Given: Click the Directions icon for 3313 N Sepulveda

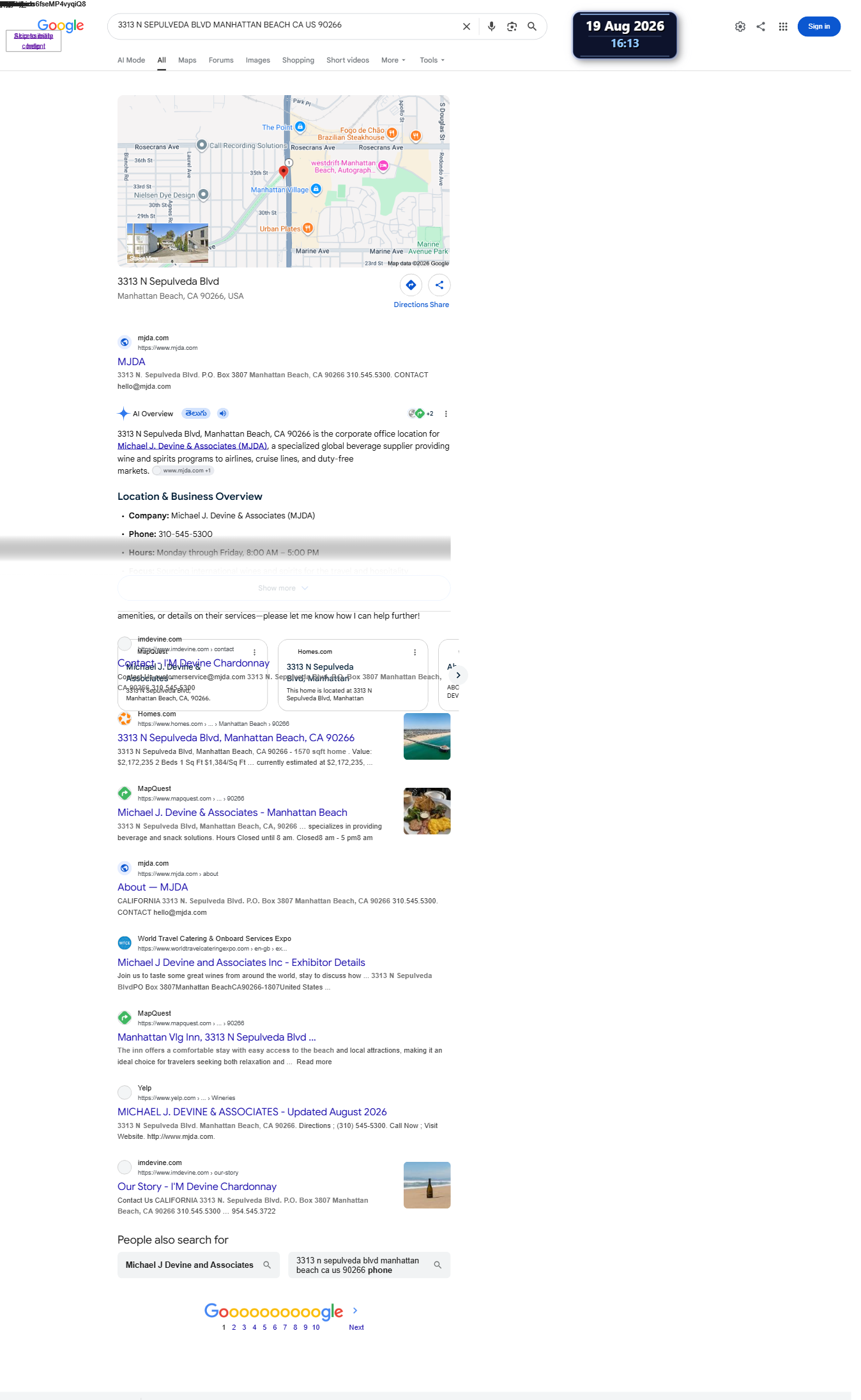Looking at the screenshot, I should tap(411, 285).
